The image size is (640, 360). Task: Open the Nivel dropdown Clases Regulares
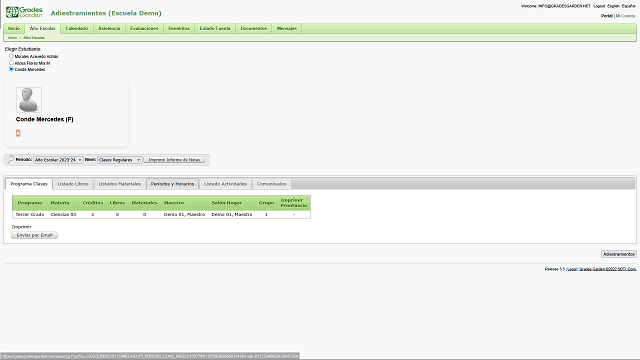click(120, 160)
